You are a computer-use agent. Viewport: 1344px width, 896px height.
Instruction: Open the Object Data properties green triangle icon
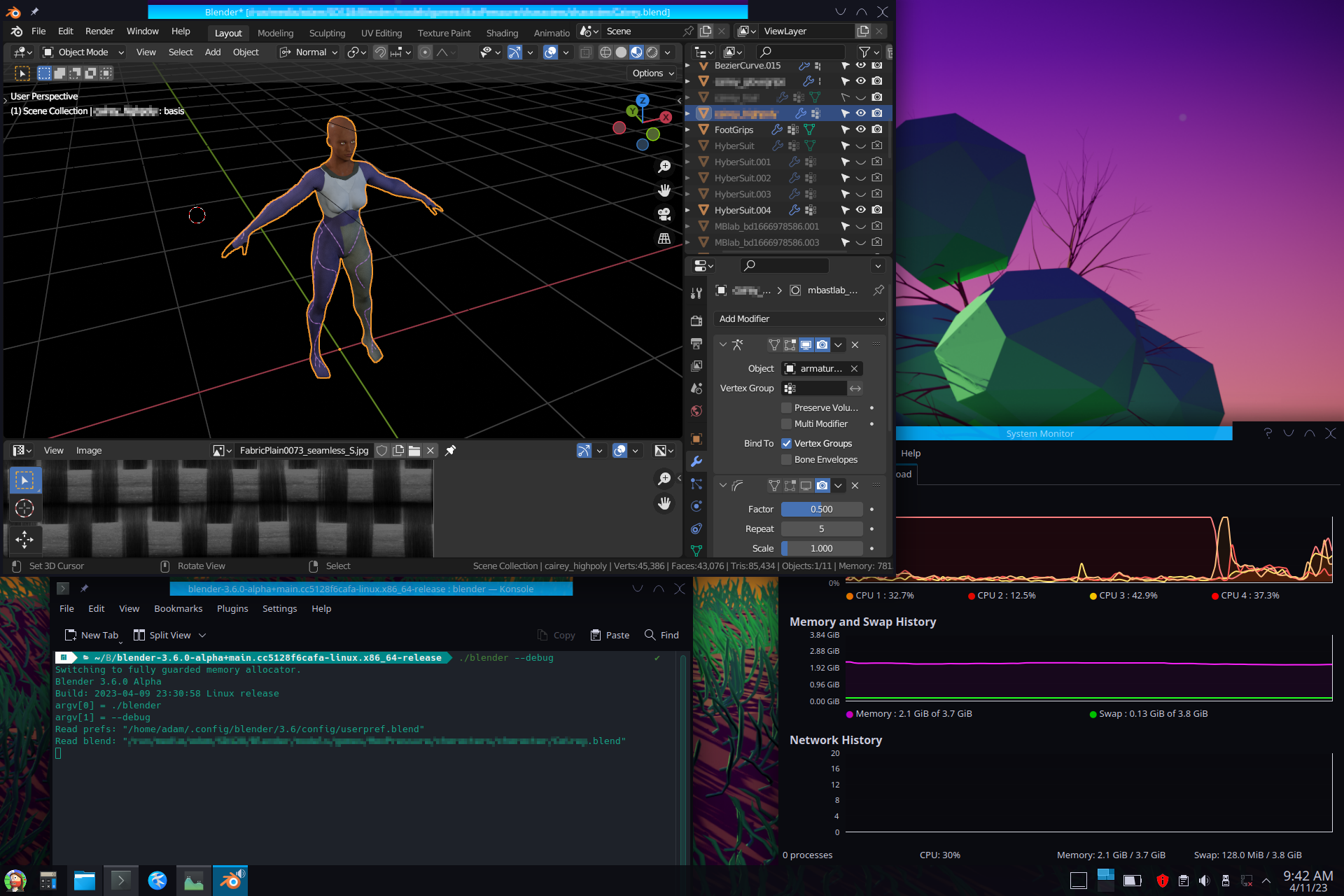[696, 550]
